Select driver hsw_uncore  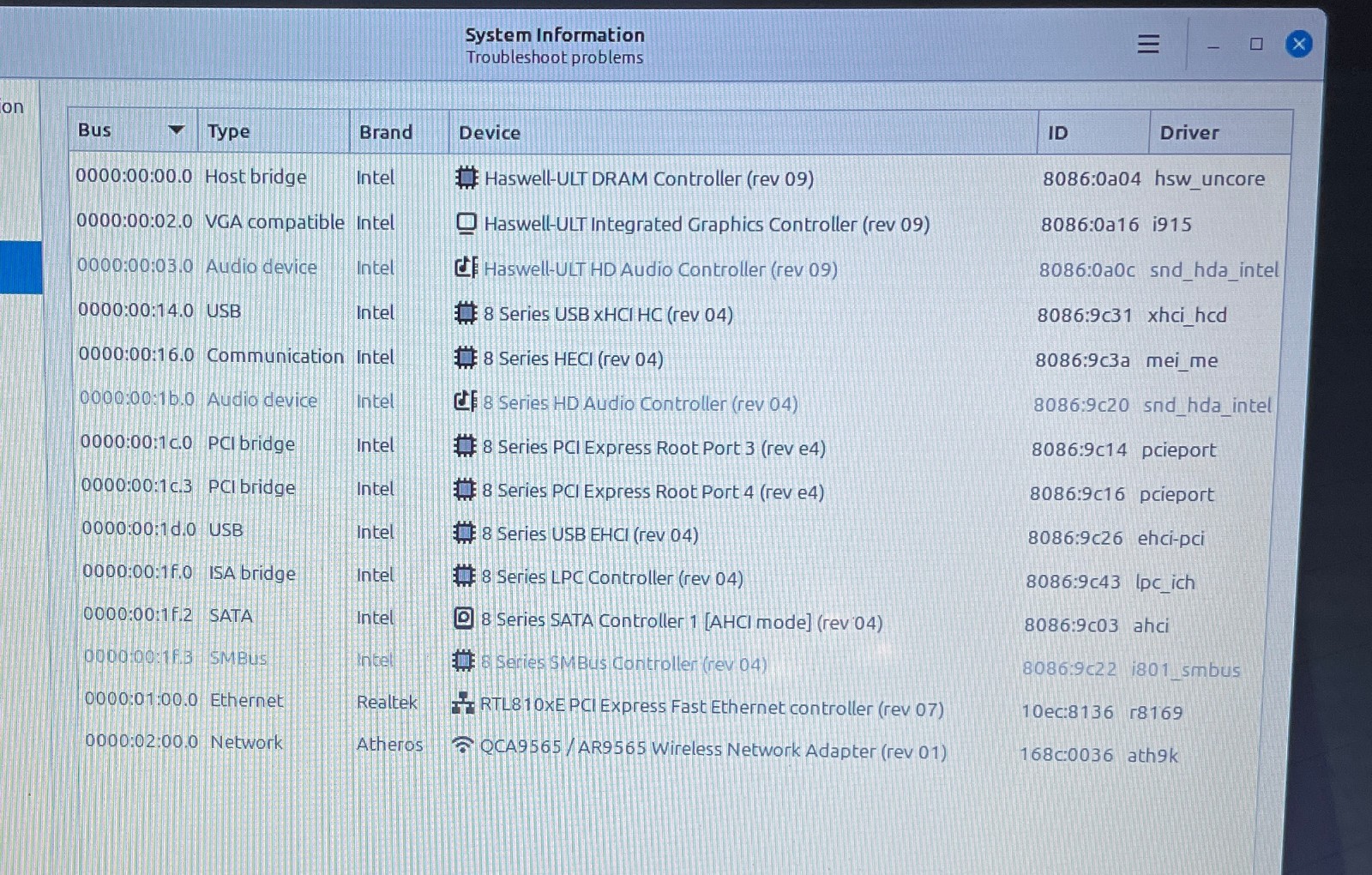tap(1209, 178)
